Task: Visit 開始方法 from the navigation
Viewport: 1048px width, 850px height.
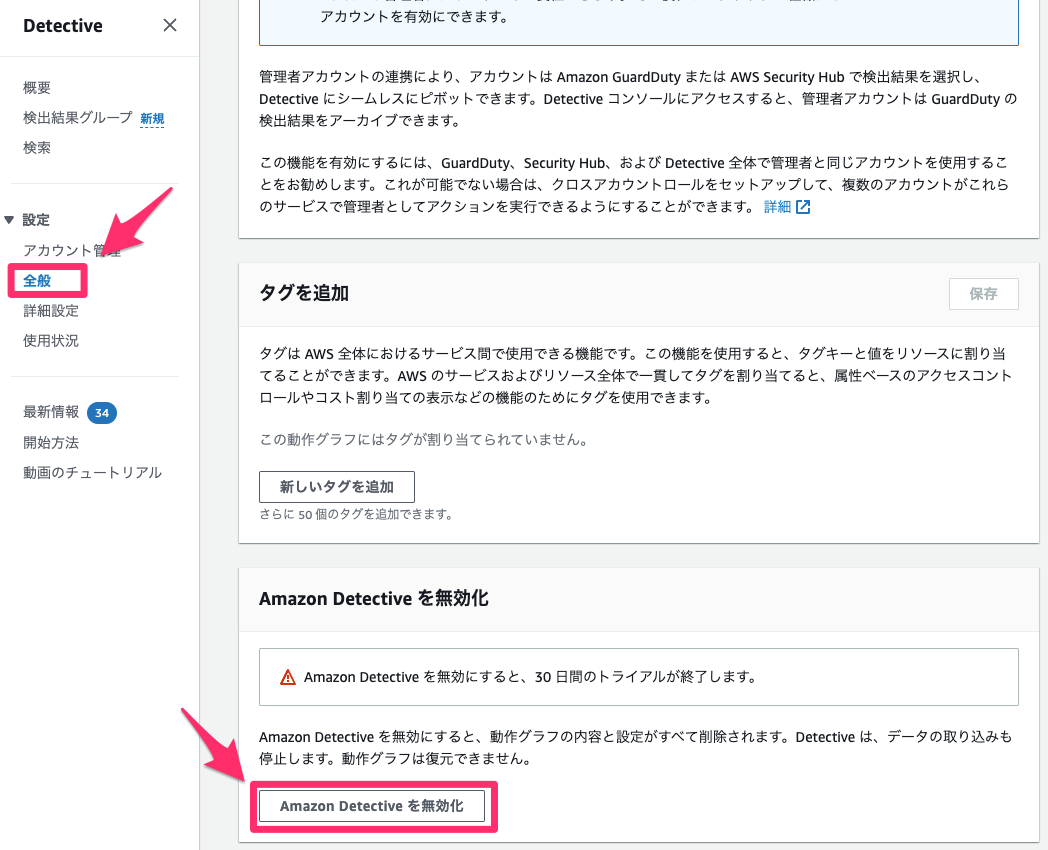Action: pyautogui.click(x=52, y=442)
